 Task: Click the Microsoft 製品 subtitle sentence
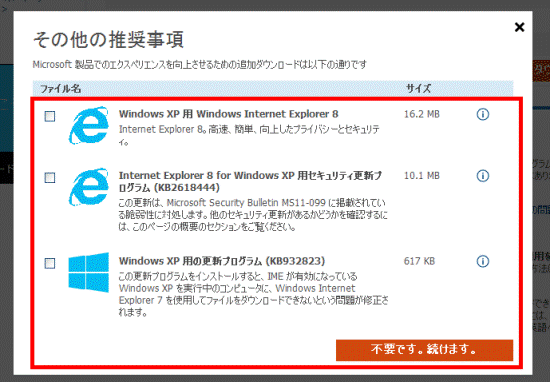(200, 65)
